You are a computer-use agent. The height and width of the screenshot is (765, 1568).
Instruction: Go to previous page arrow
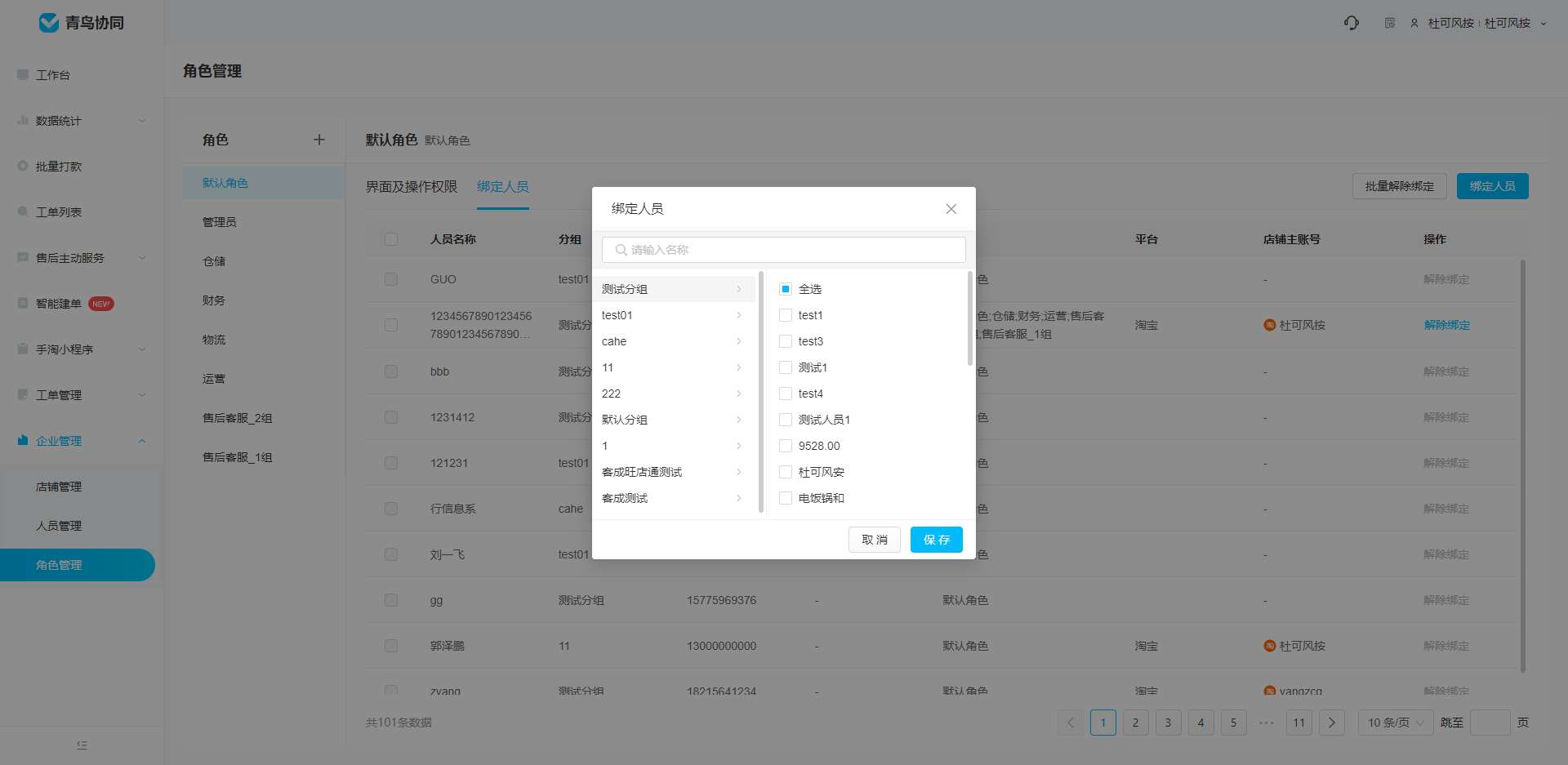click(x=1071, y=723)
